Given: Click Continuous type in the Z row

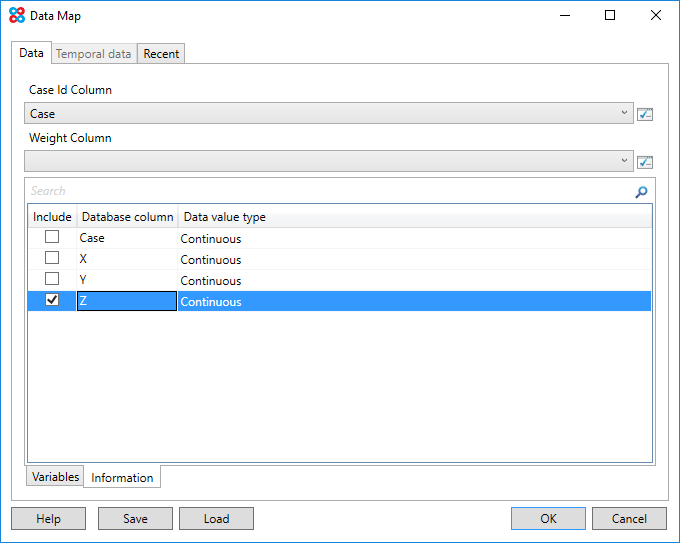Looking at the screenshot, I should point(211,302).
